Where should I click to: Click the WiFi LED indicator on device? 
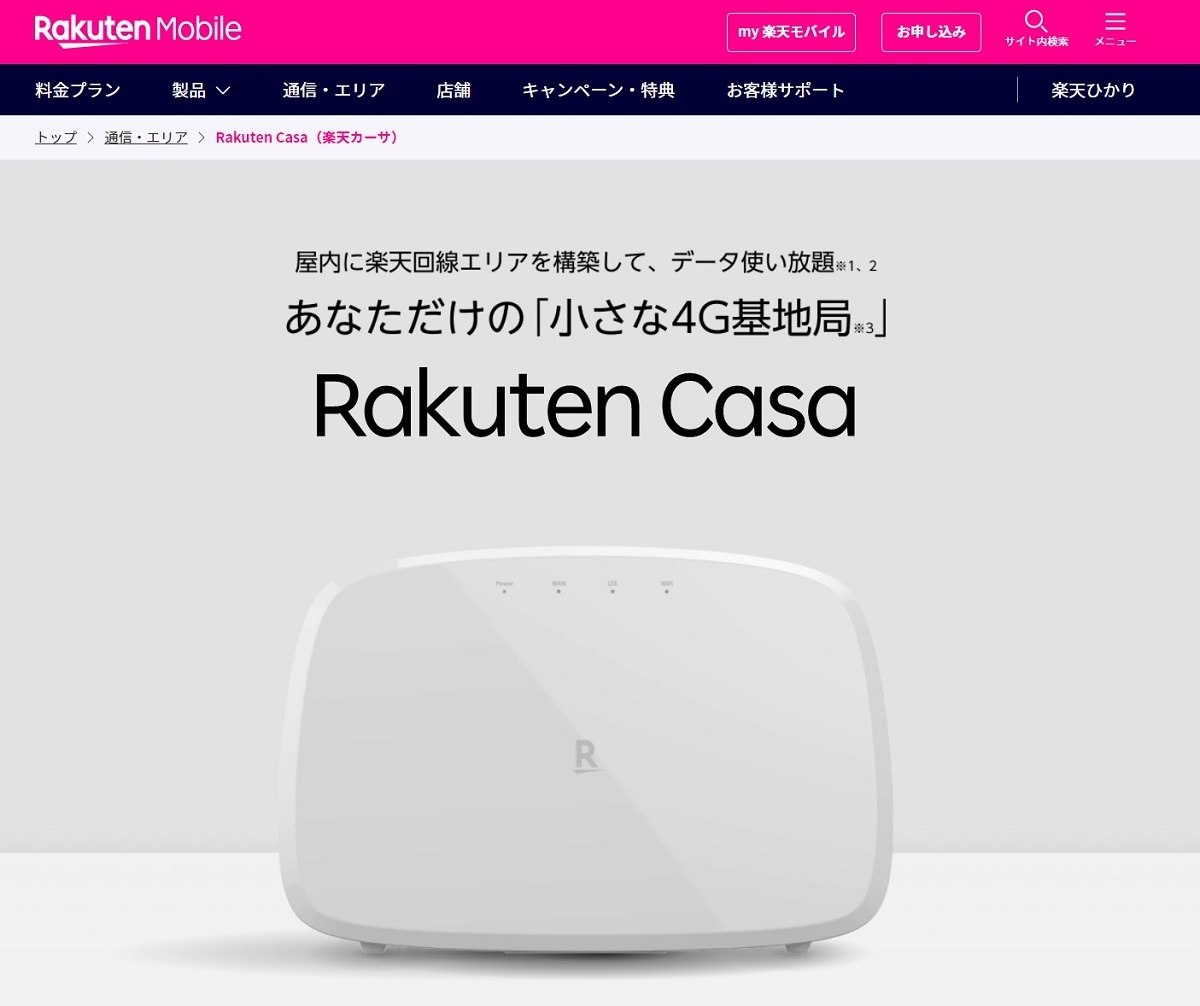[666, 591]
